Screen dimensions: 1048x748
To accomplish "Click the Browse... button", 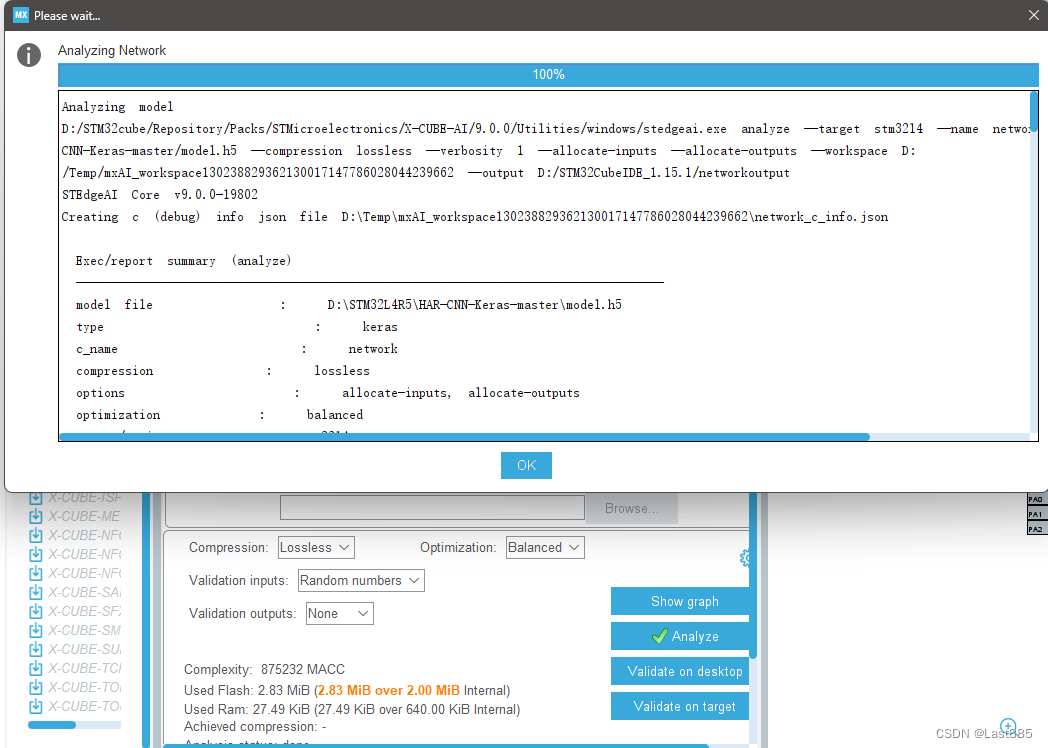I will pos(632,508).
